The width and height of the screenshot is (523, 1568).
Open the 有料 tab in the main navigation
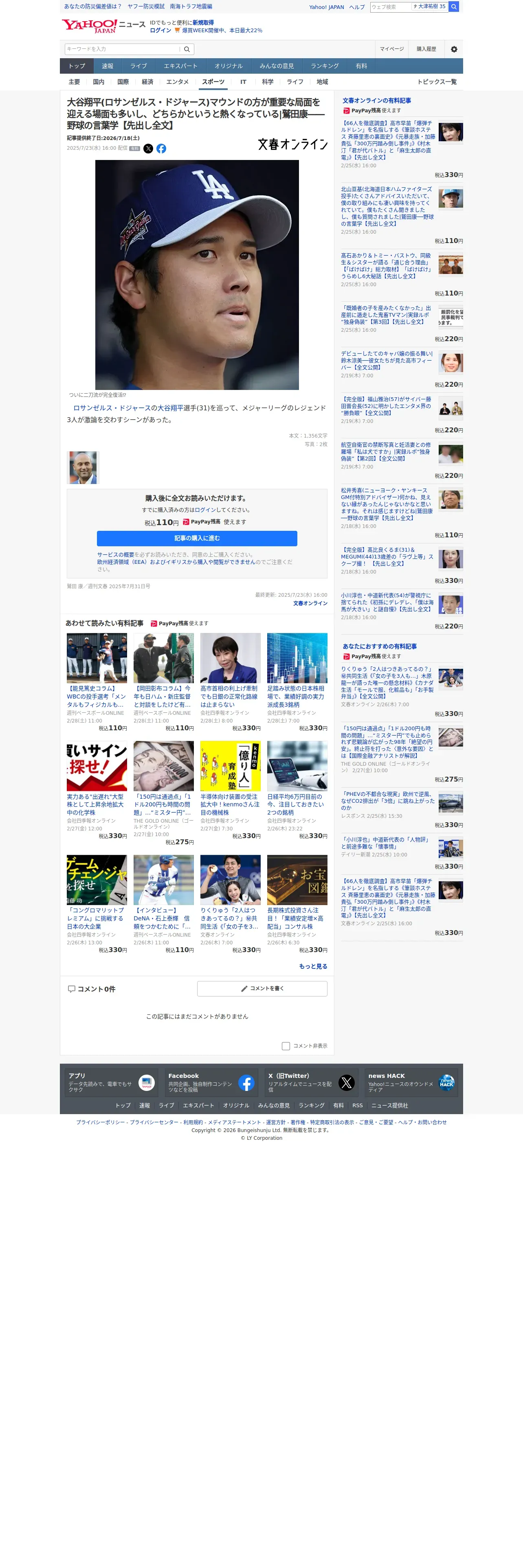point(362,66)
